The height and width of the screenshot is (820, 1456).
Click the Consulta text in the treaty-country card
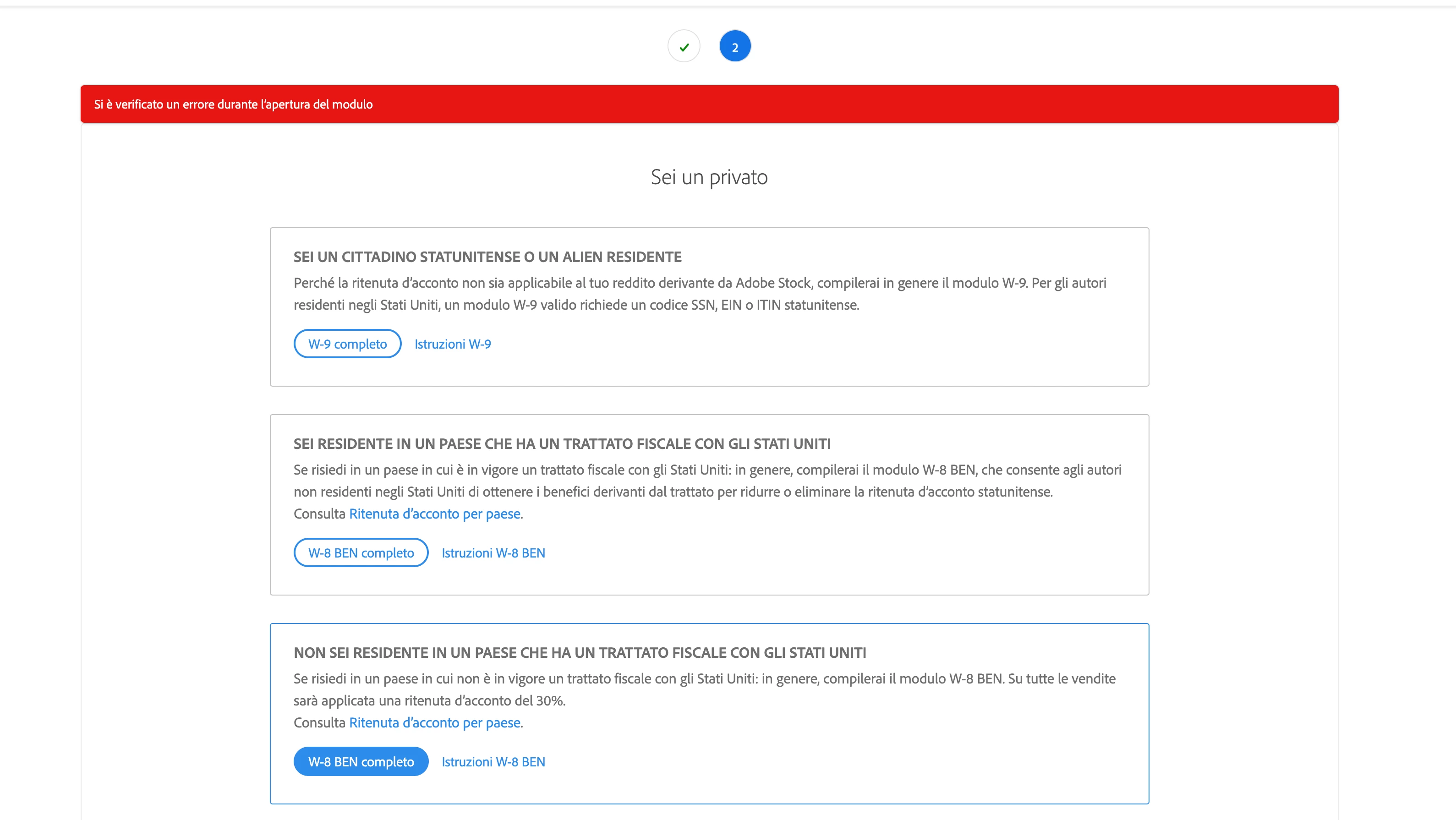point(319,514)
